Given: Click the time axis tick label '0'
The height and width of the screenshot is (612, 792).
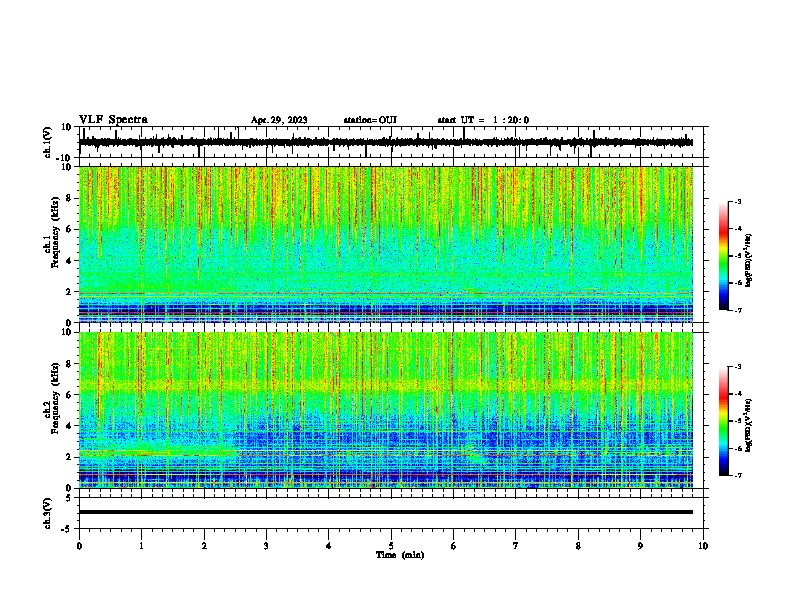Looking at the screenshot, I should click(79, 546).
